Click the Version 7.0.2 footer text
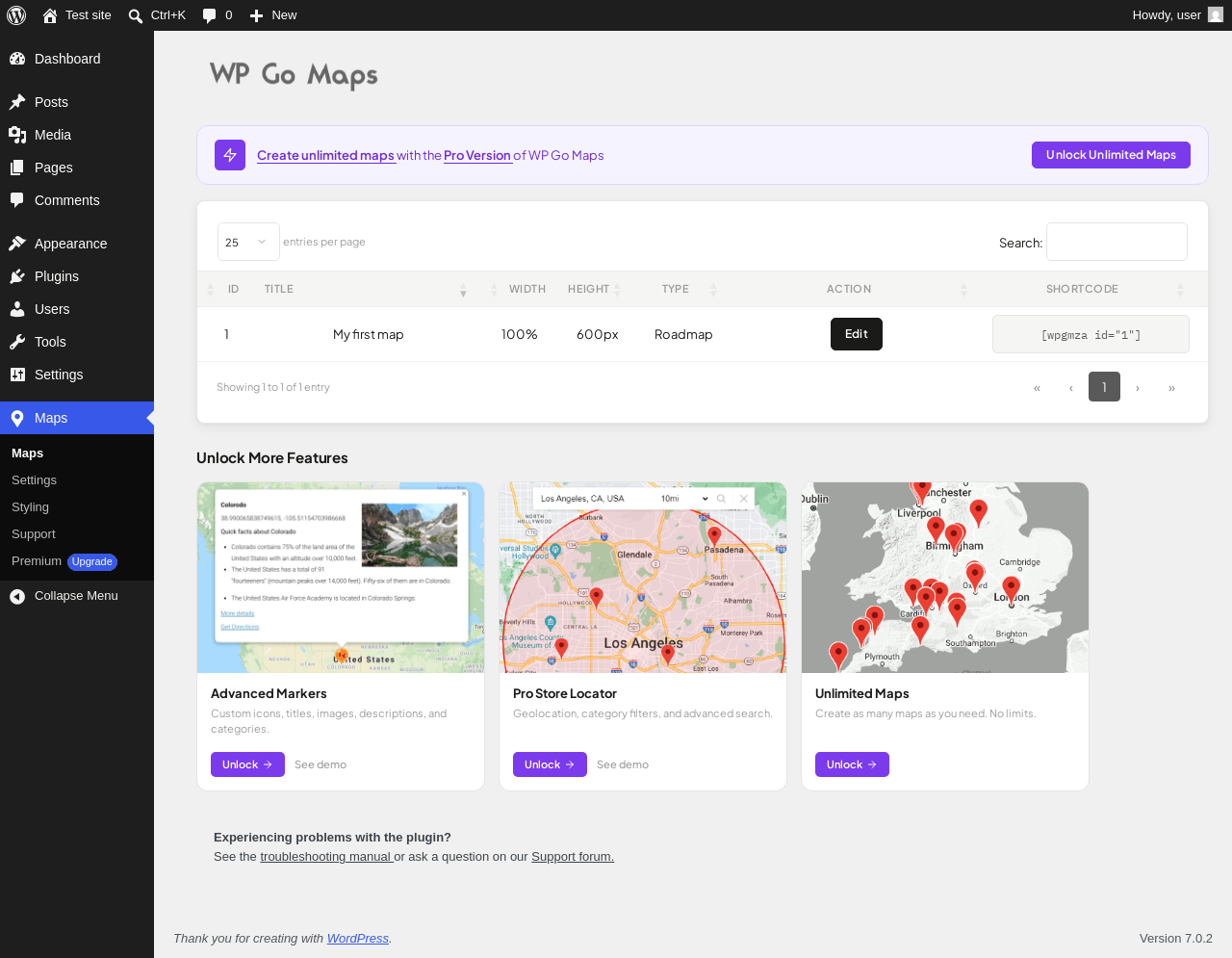The image size is (1232, 958). [x=1176, y=939]
